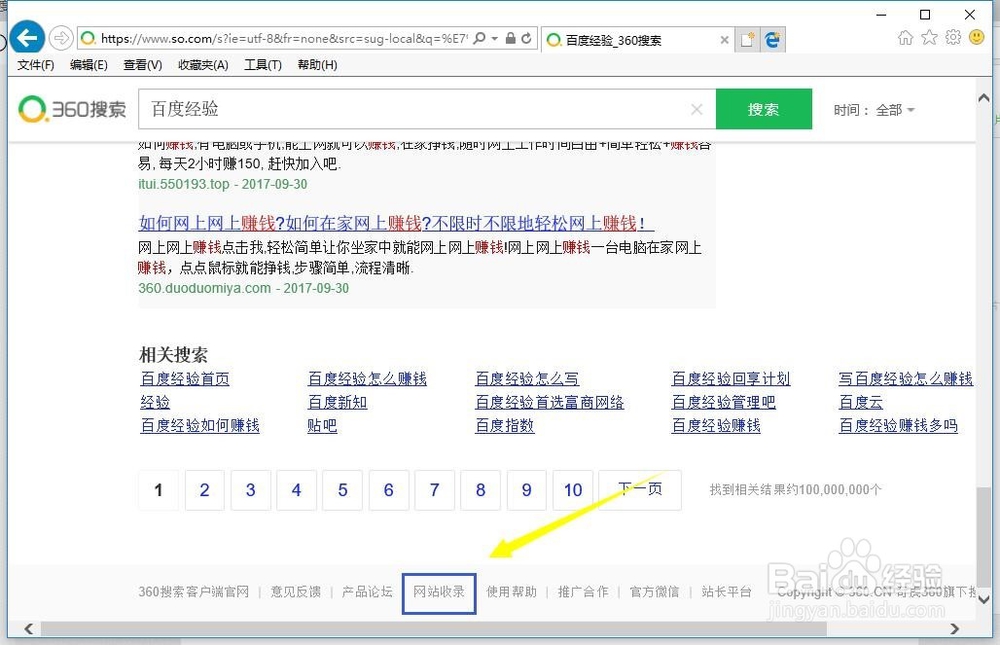
Task: Open related search 经验
Action: pyautogui.click(x=155, y=403)
